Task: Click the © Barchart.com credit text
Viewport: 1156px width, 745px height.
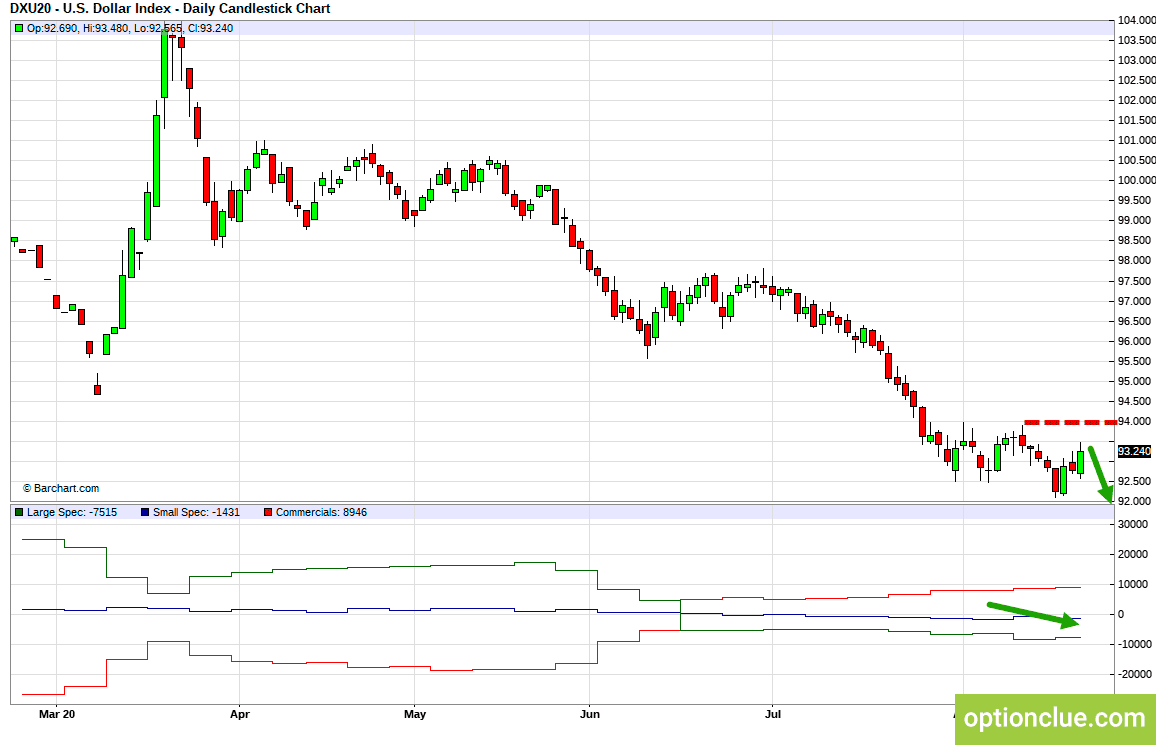Action: click(60, 489)
